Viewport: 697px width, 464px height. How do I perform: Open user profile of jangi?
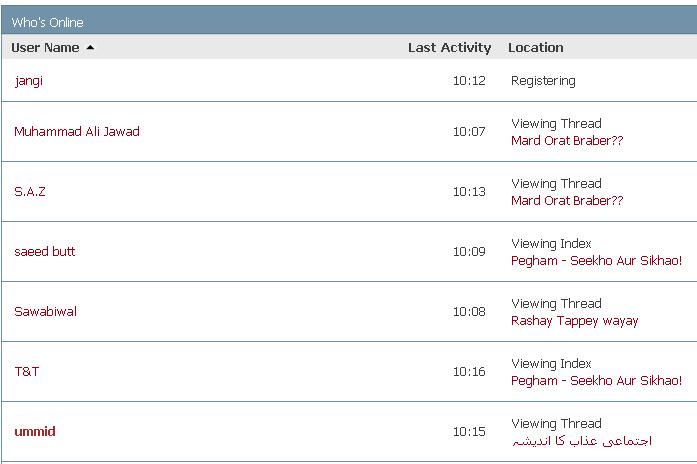point(29,81)
